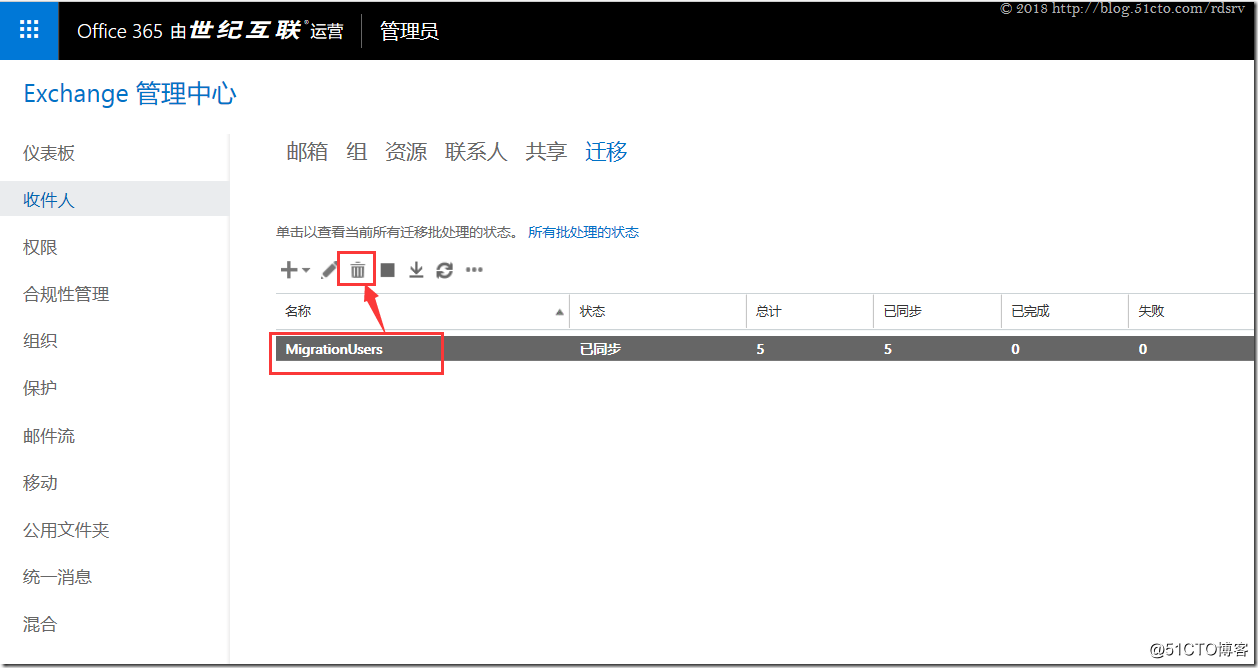Image resolution: width=1258 pixels, height=668 pixels.
Task: Select the MigrationUsers batch row
Action: point(766,349)
